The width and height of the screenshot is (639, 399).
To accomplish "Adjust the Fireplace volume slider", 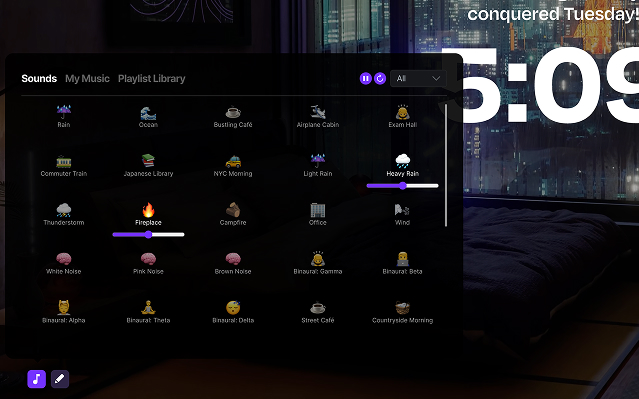I will coord(148,234).
